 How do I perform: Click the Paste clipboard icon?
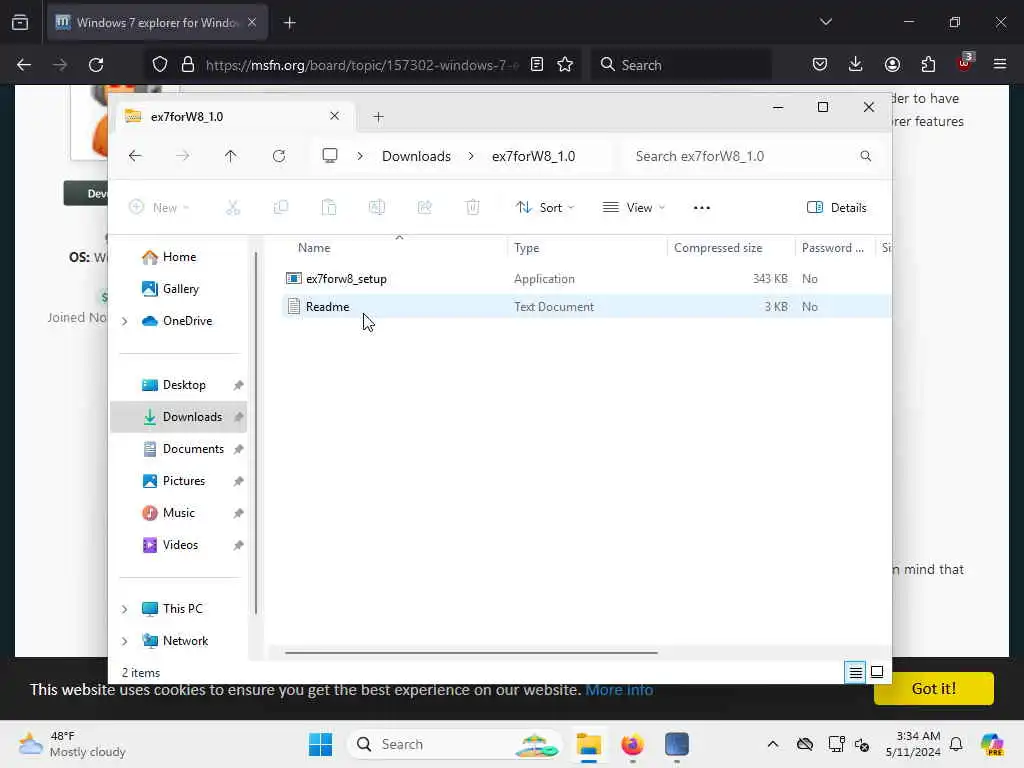pos(329,208)
